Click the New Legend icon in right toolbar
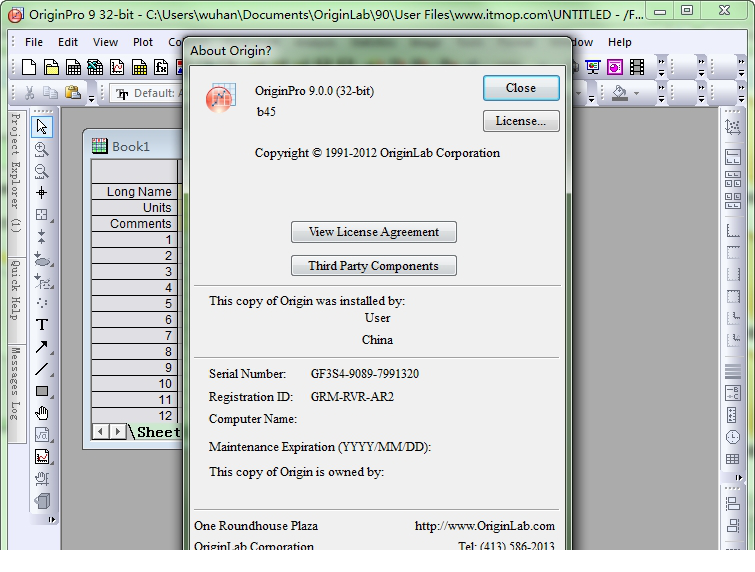 coord(733,393)
